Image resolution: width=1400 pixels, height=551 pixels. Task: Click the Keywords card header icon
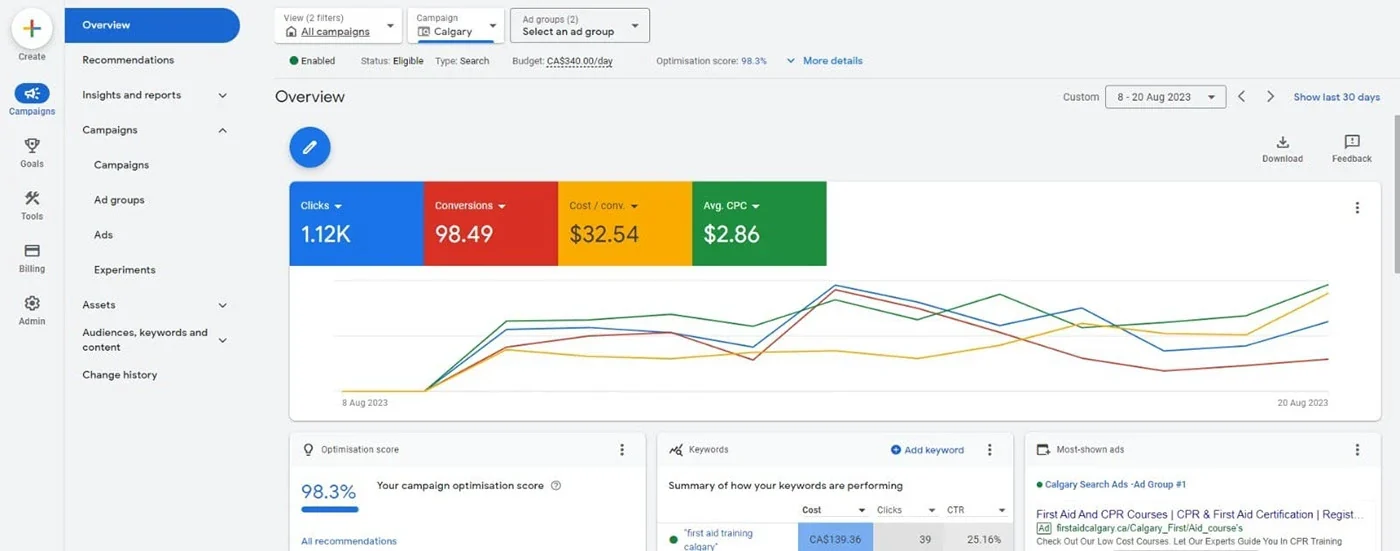coord(676,450)
